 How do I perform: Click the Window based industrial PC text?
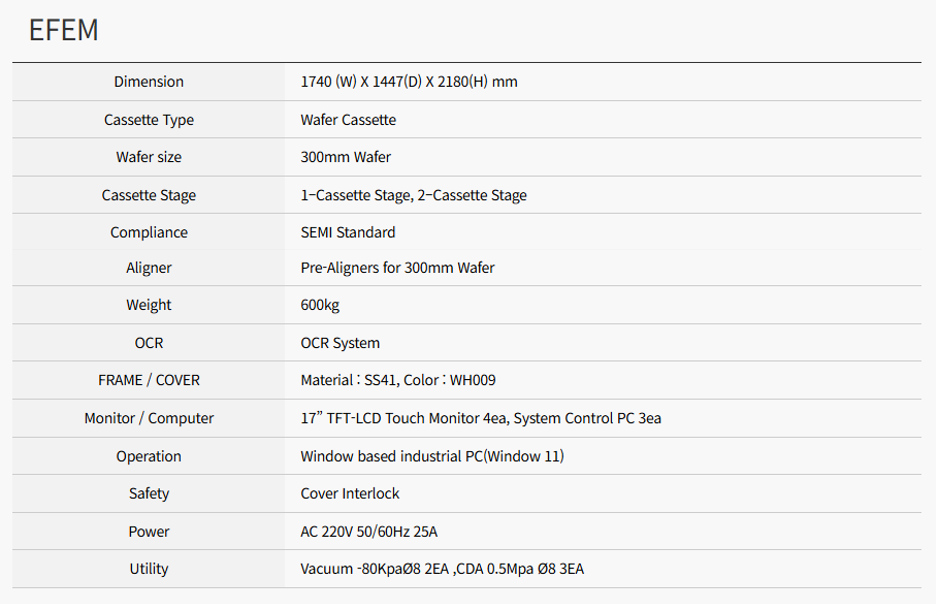tap(432, 456)
